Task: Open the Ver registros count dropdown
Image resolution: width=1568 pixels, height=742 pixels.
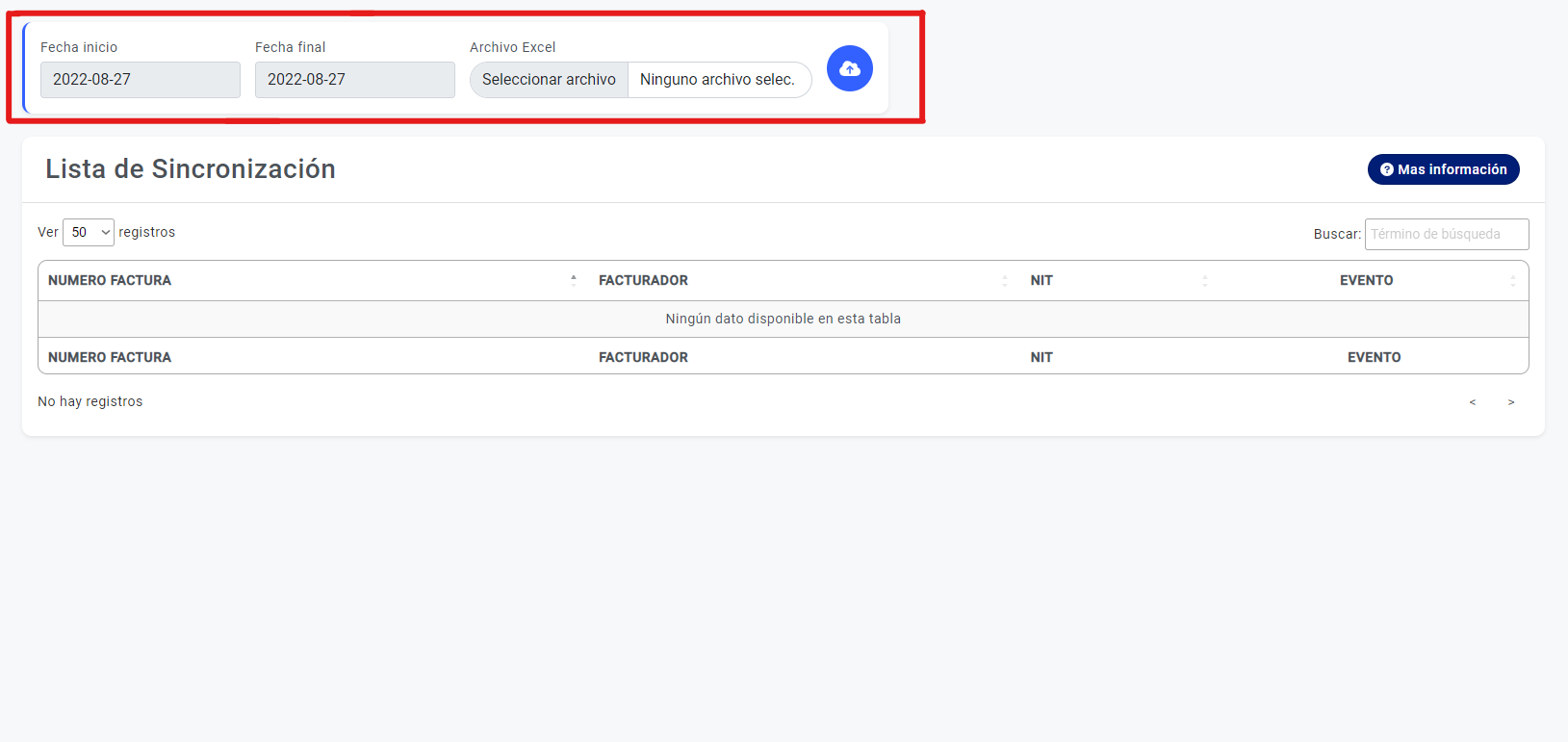Action: click(x=89, y=232)
